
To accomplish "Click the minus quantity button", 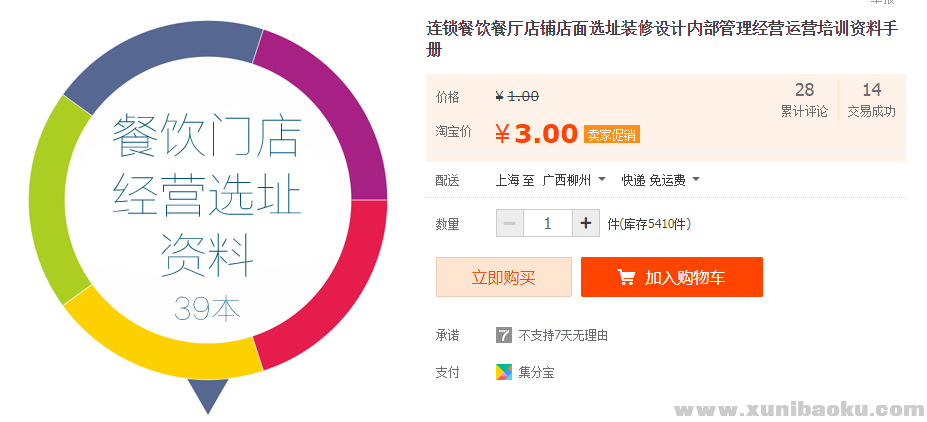I will pyautogui.click(x=510, y=223).
